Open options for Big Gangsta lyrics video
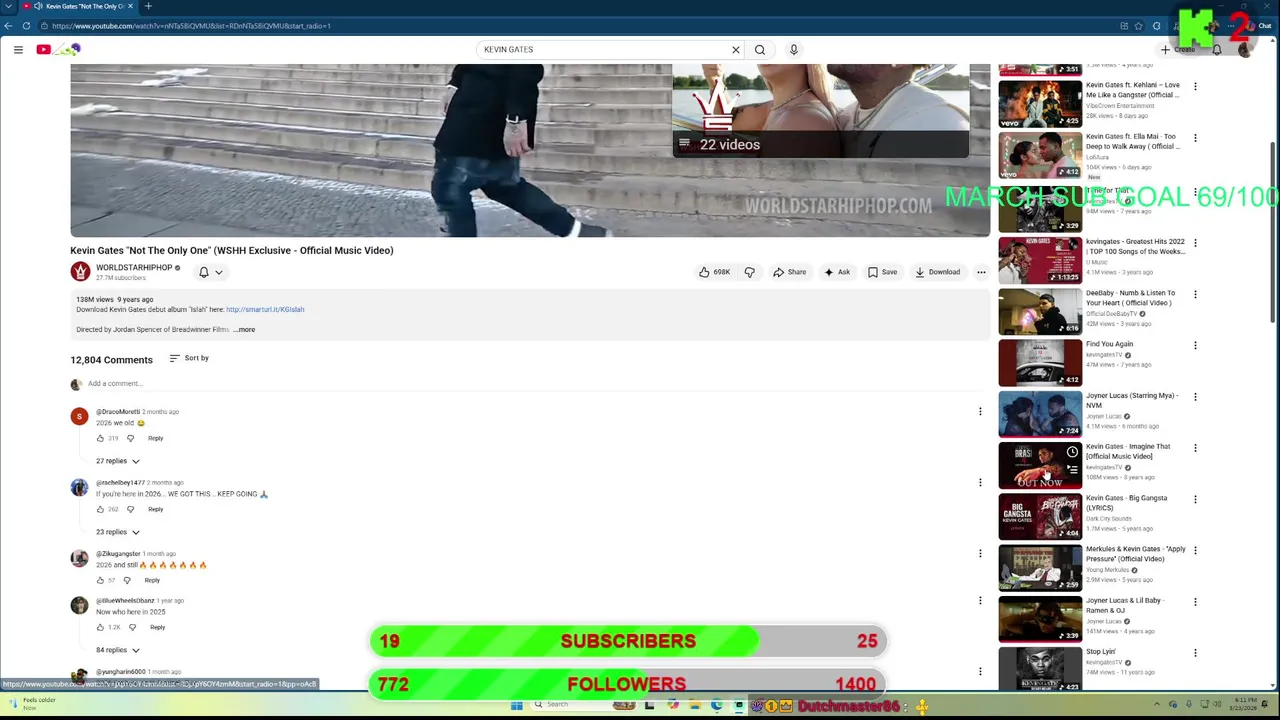The height and width of the screenshot is (720, 1280). (x=1195, y=499)
